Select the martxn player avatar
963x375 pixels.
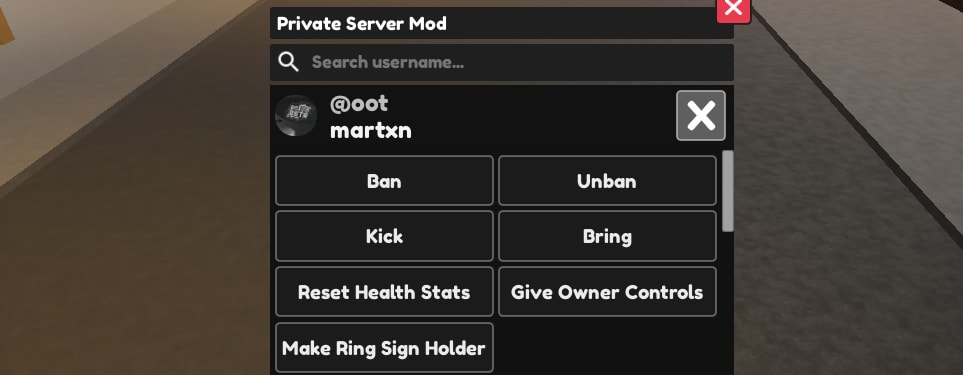[x=296, y=115]
